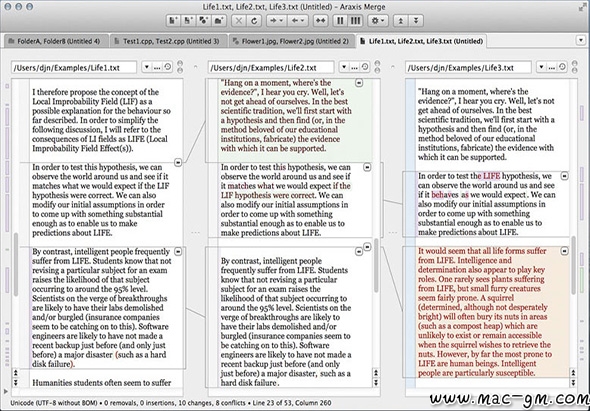Switch to Flower1.jpg, Flower2.jpg tab

click(x=292, y=41)
